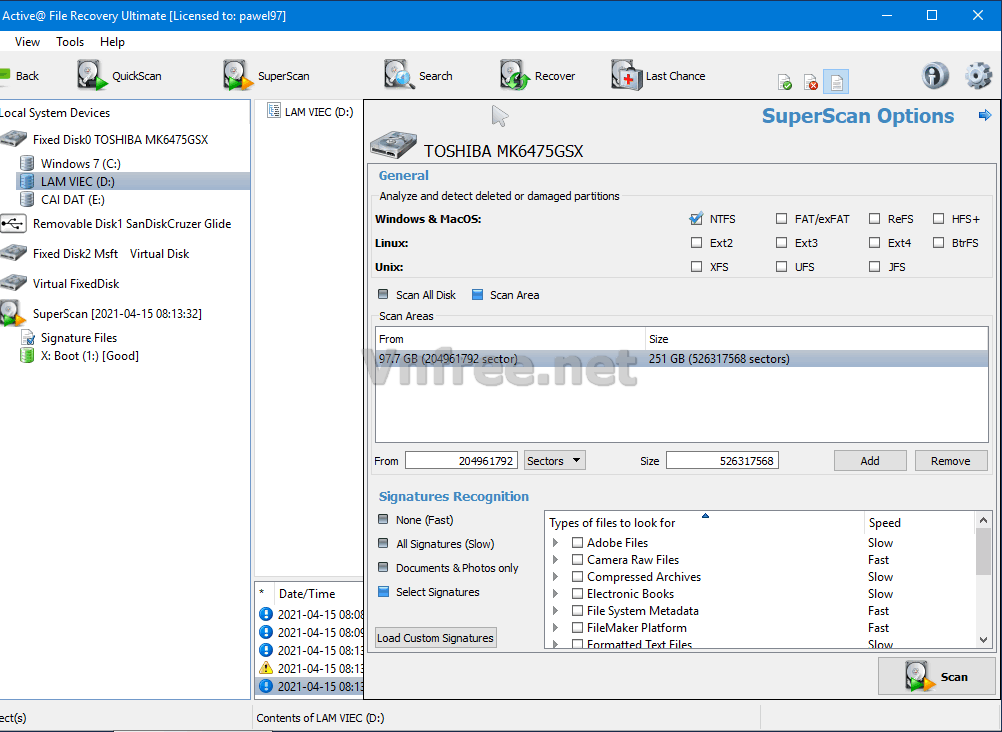
Task: Click the QuickScan toolbar icon
Action: (x=93, y=76)
